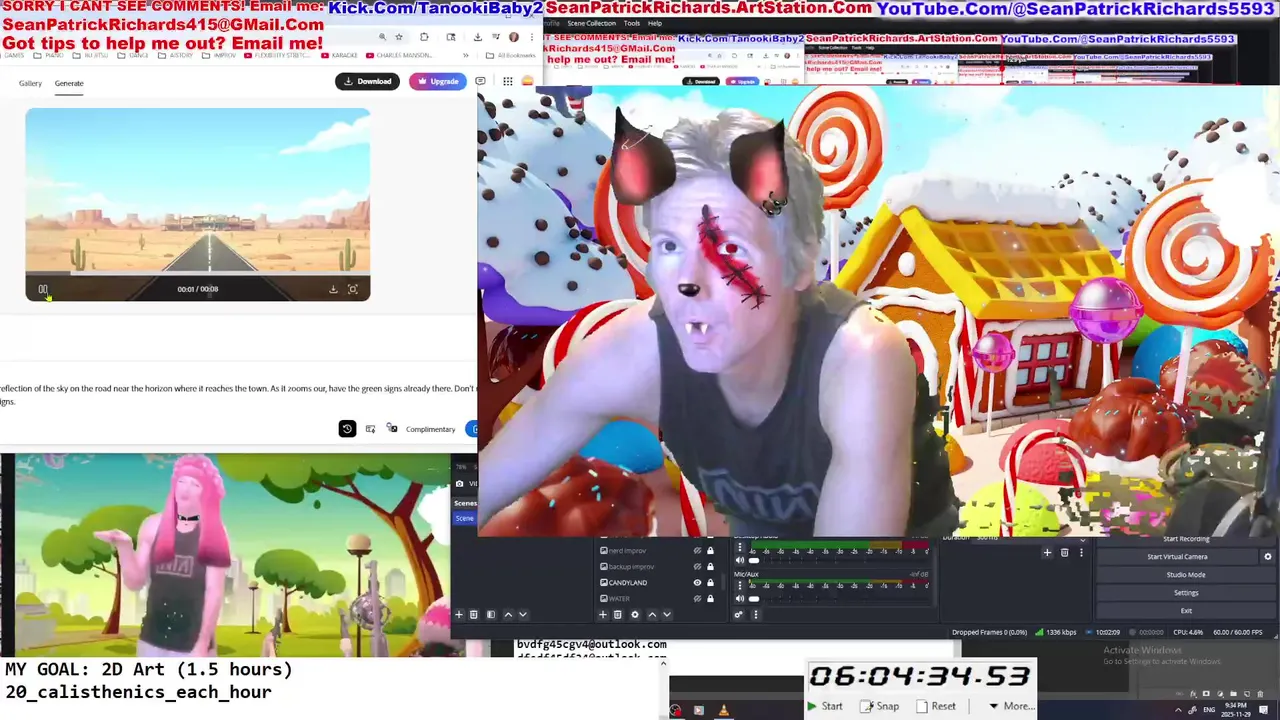
Task: Toggle lock on backup improv source
Action: point(711,567)
